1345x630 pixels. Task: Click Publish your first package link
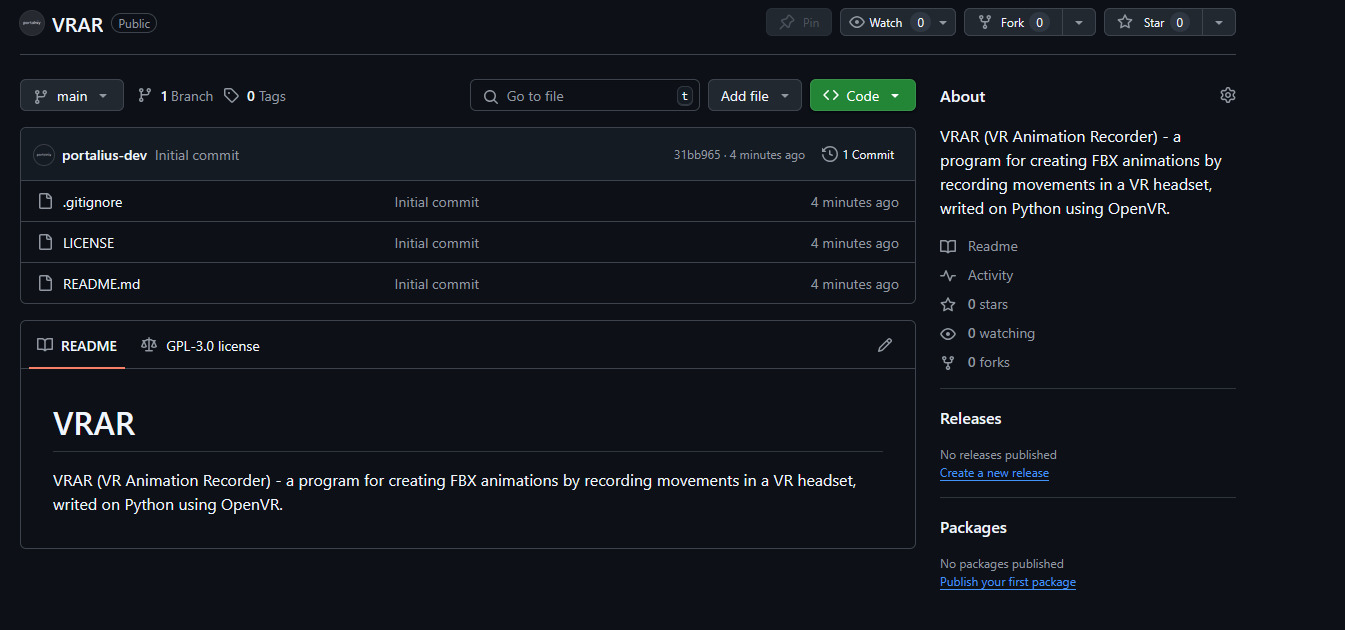1007,582
